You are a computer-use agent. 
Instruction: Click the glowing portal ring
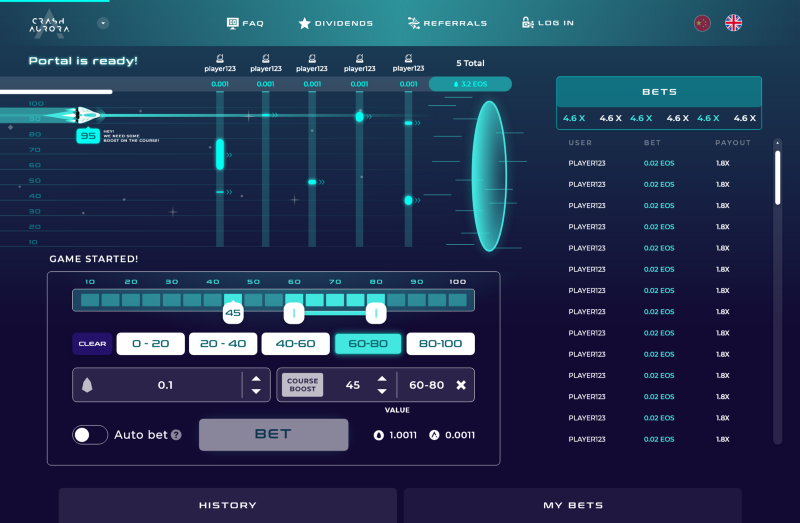coord(489,176)
